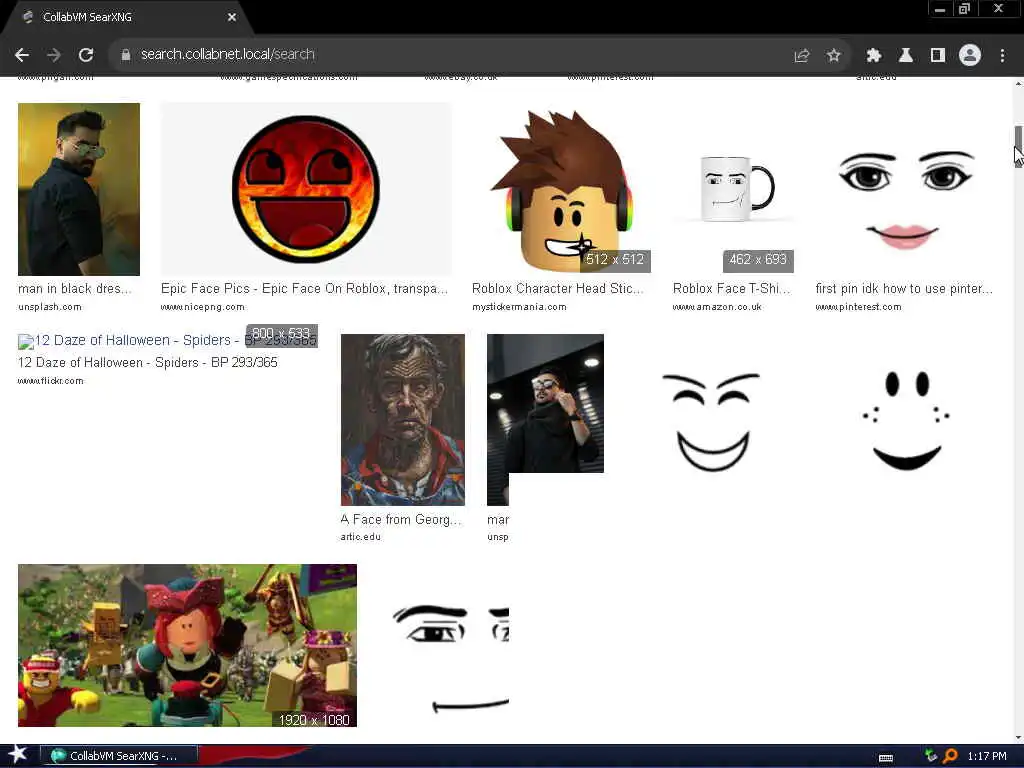This screenshot has height=768, width=1024.
Task: Click the 512 x 512 size badge
Action: 615,260
